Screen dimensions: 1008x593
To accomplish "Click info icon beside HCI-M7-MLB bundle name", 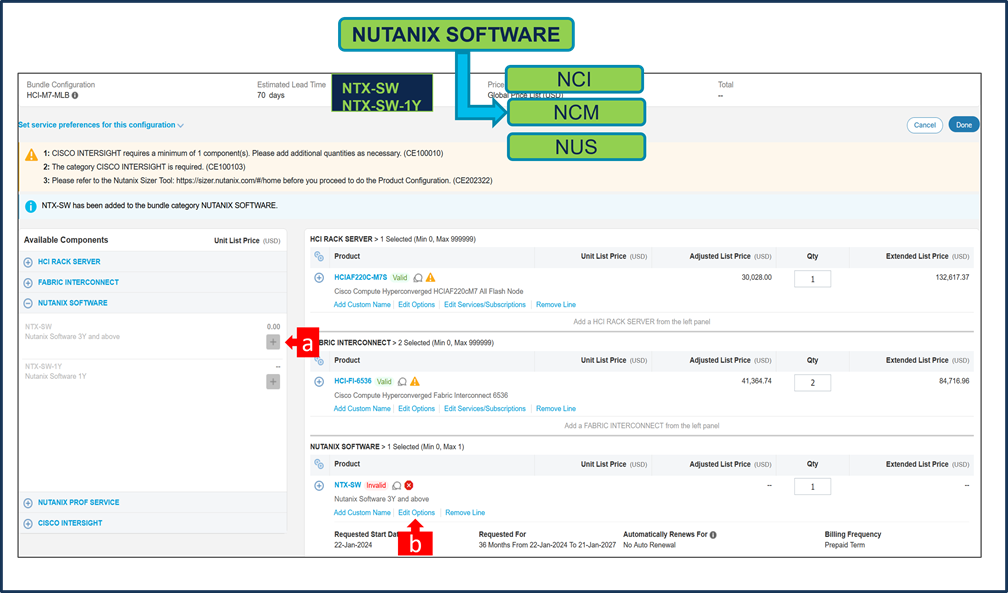I will [x=75, y=95].
